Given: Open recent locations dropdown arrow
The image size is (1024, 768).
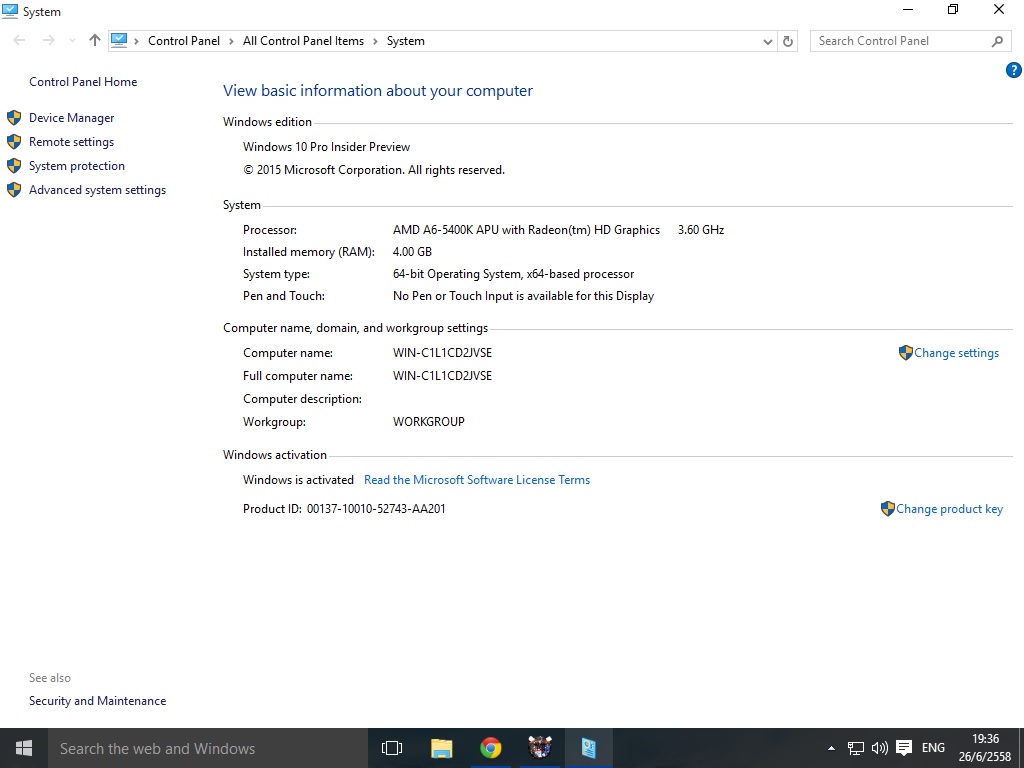Looking at the screenshot, I should (72, 40).
